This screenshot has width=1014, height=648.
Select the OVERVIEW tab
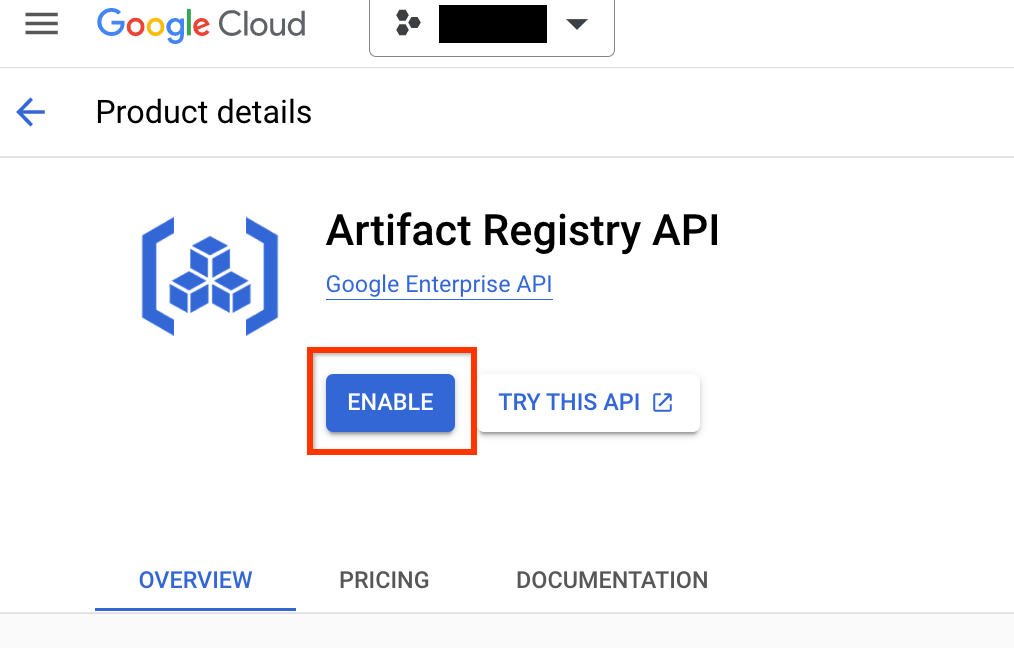point(195,580)
